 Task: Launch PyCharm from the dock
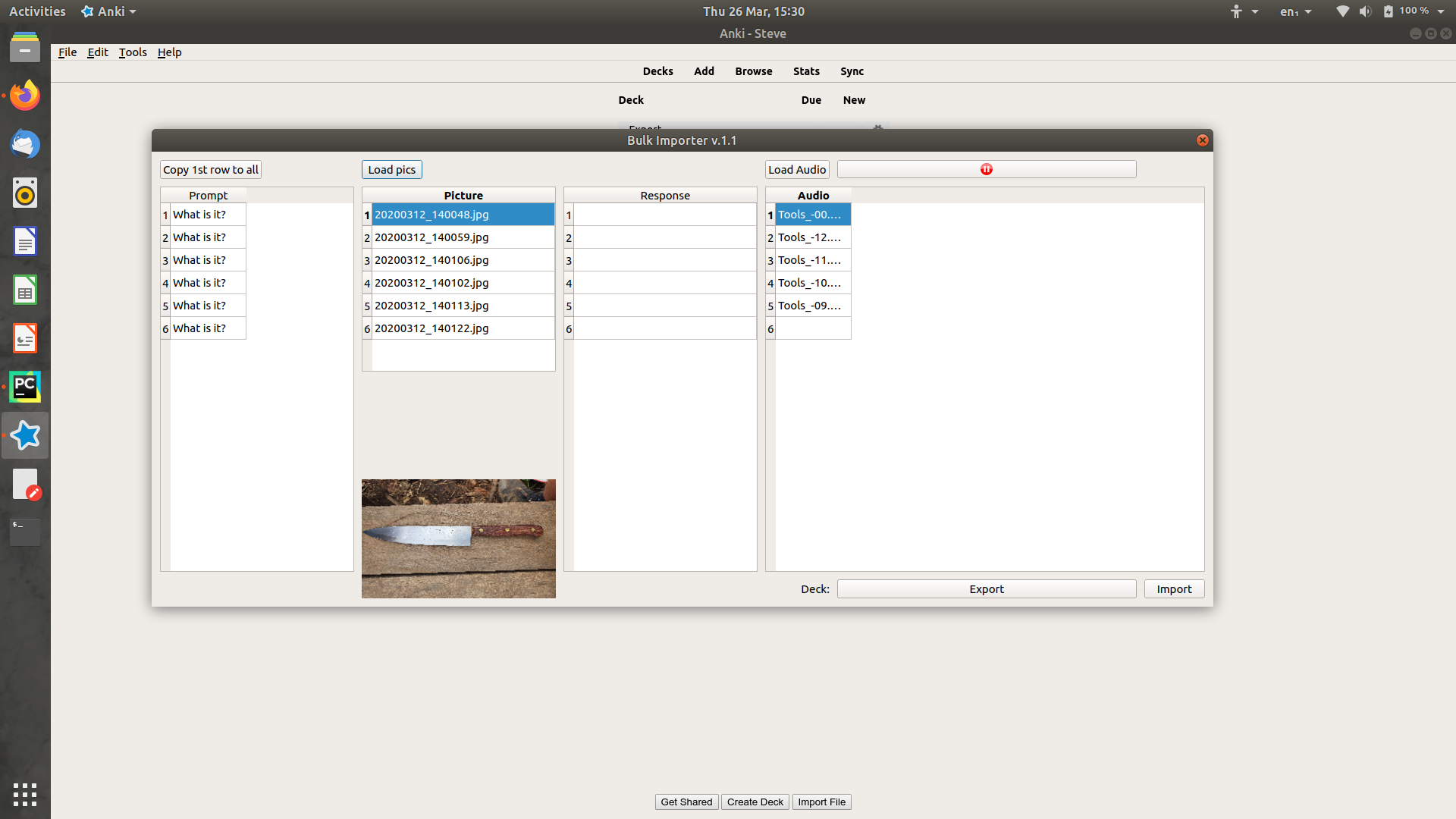[x=25, y=387]
